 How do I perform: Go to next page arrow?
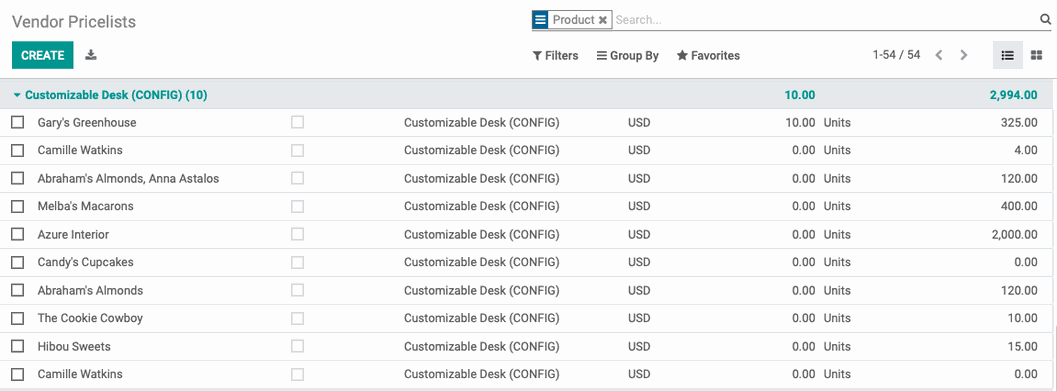[964, 55]
